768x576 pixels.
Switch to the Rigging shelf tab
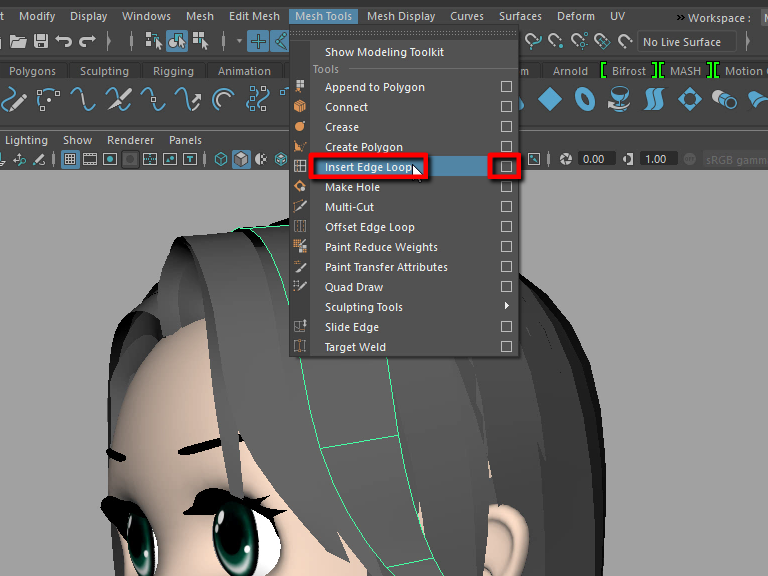click(x=173, y=71)
